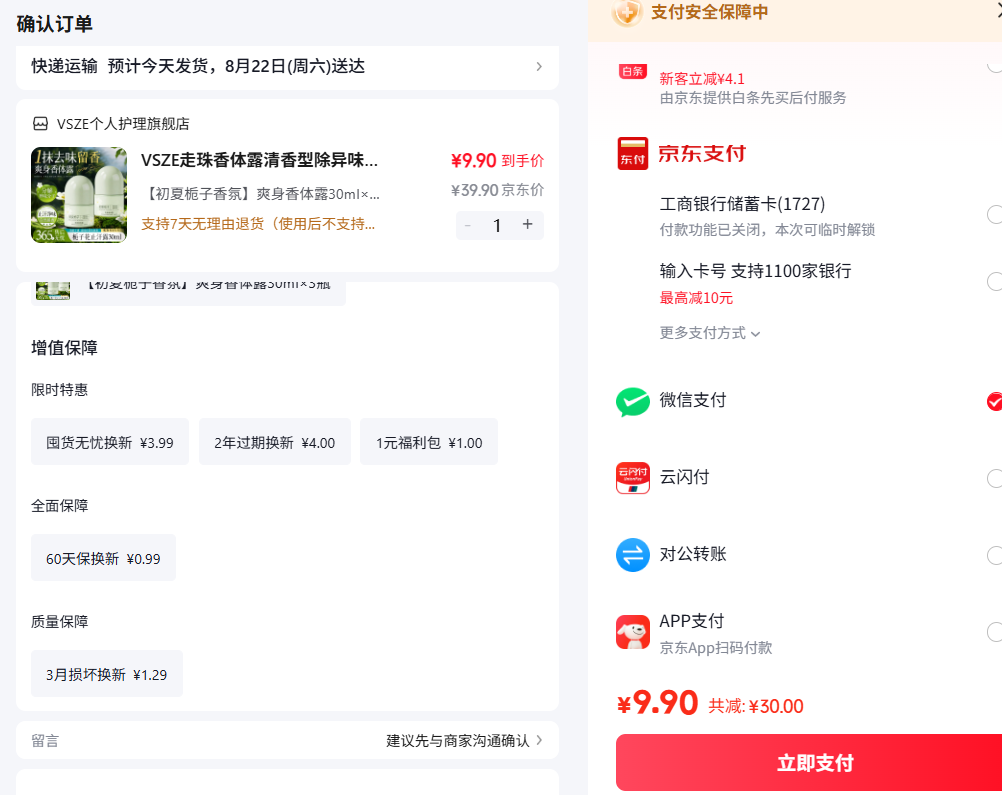
Task: Click the WeChat Pay icon
Action: pos(633,401)
